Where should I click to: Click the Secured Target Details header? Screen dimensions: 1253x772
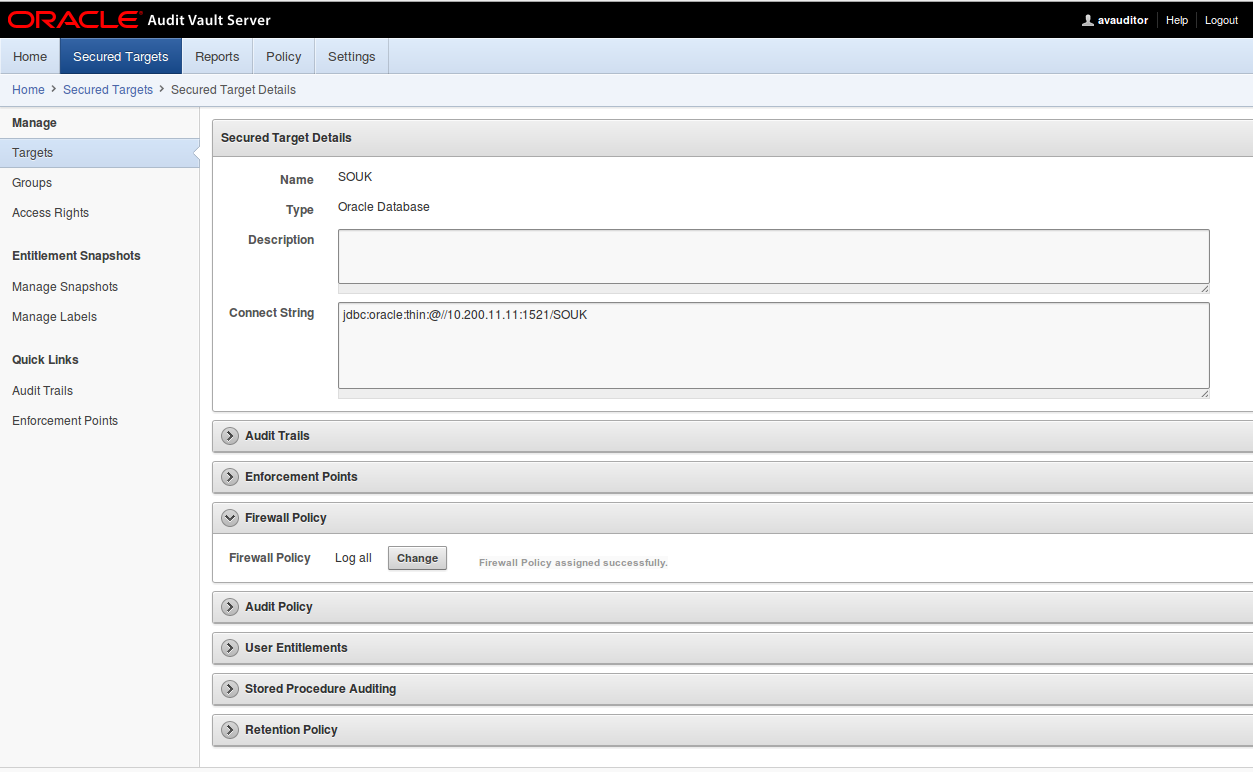click(286, 138)
